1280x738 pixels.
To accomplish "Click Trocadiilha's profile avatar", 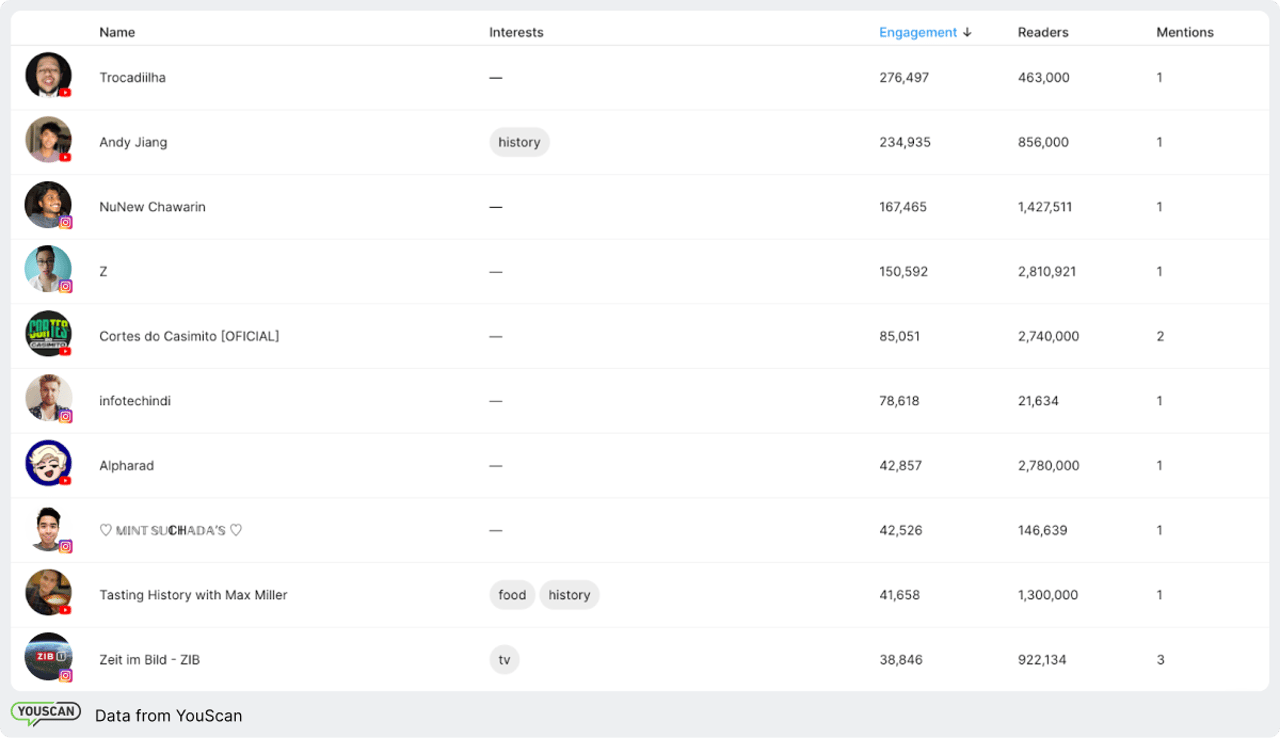I will click(x=48, y=75).
